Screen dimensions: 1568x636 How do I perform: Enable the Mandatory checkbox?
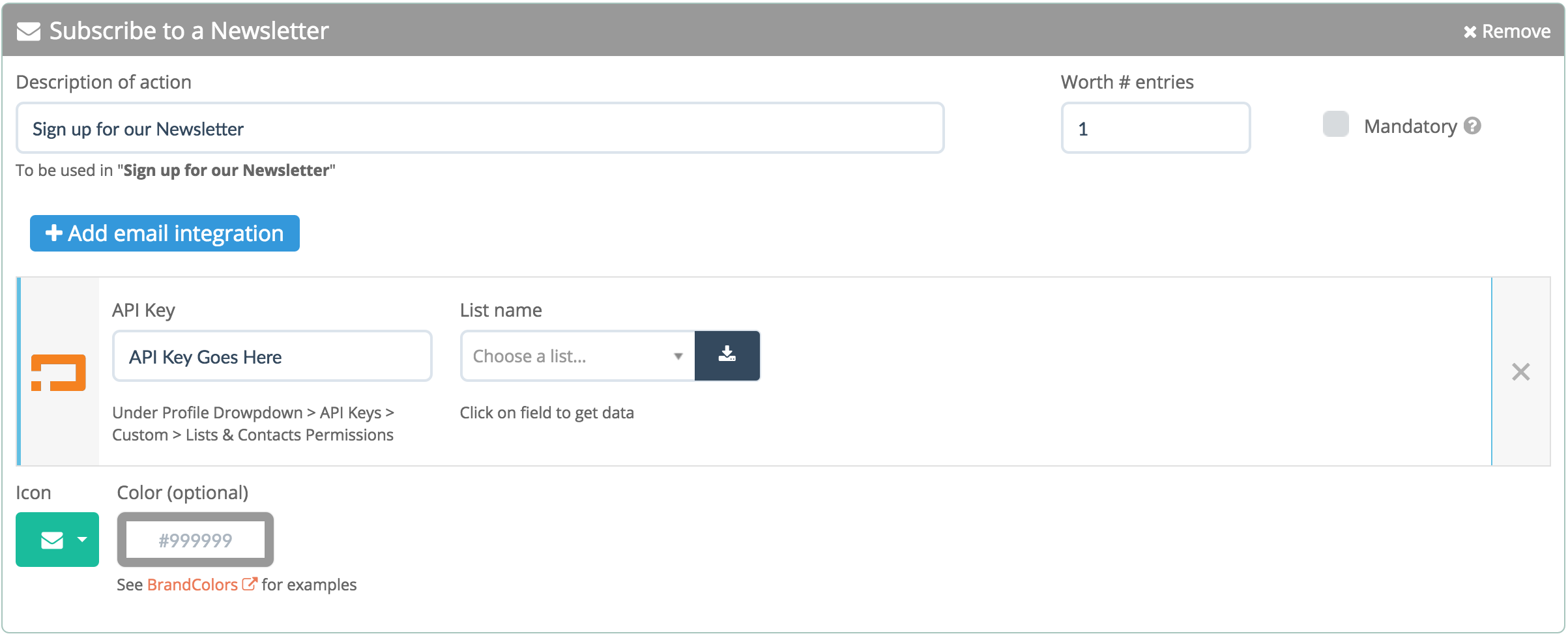coord(1335,124)
